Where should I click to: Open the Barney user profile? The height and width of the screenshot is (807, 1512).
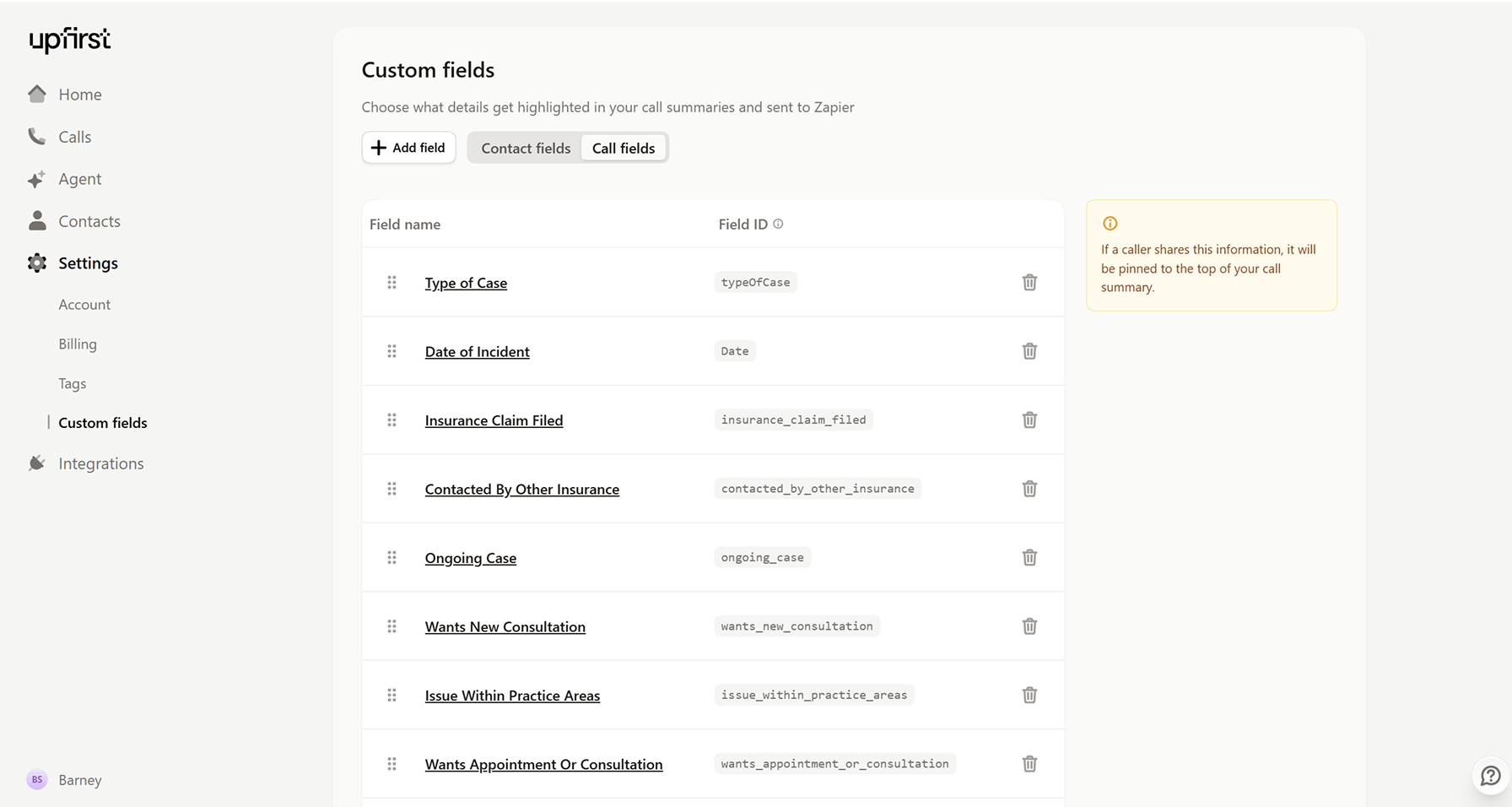(x=80, y=780)
